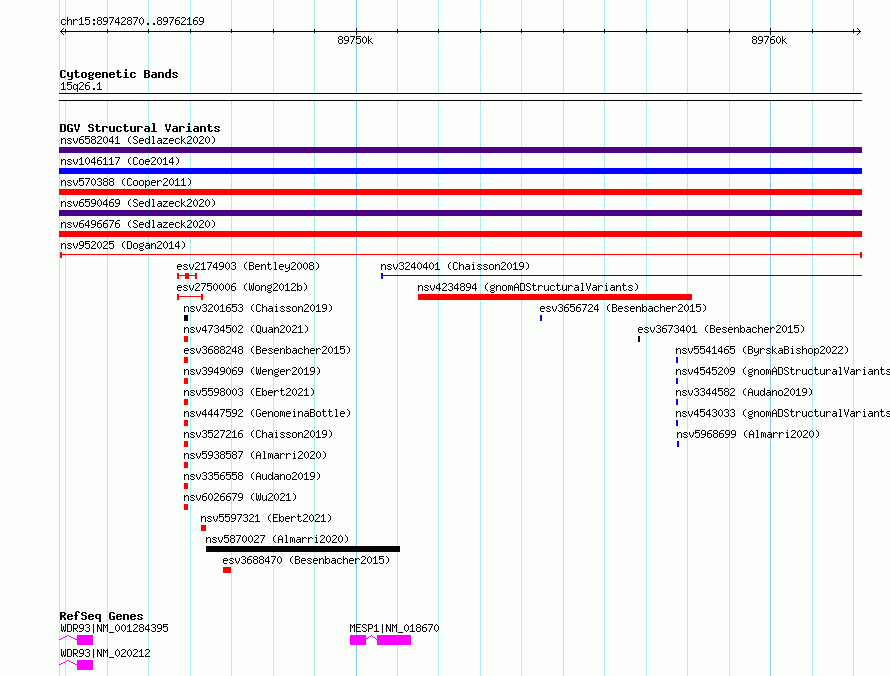Screen dimensions: 890x676
Task: Click the esv3656724 (Besenbacher2015) blue tick
Action: tap(541, 318)
